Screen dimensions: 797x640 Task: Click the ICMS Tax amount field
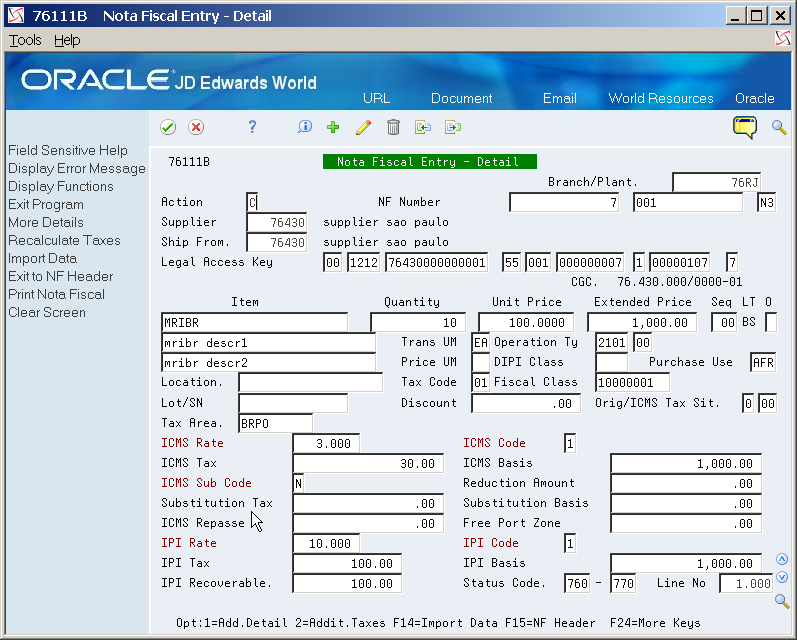[368, 463]
